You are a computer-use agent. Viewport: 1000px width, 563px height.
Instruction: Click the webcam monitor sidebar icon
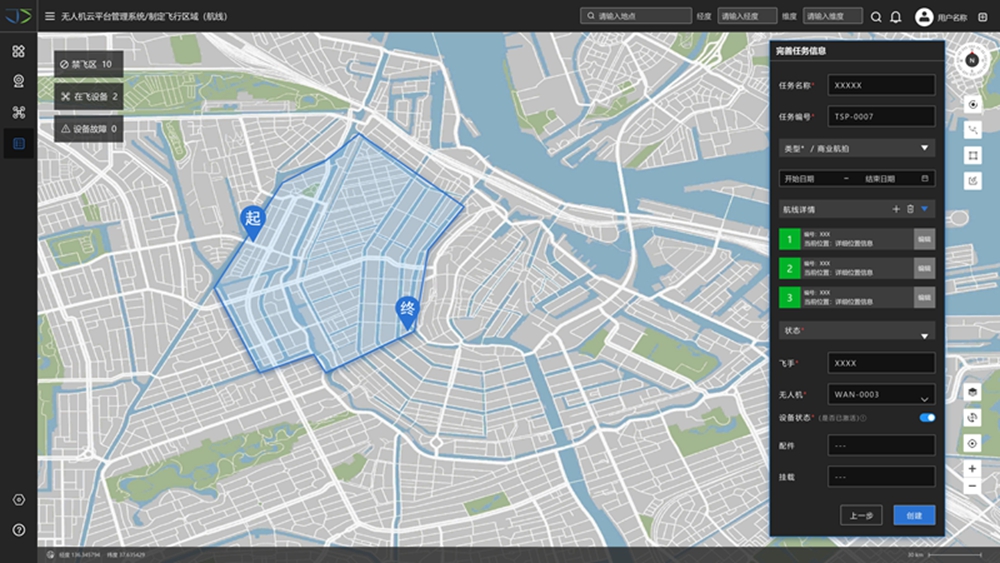click(x=18, y=82)
